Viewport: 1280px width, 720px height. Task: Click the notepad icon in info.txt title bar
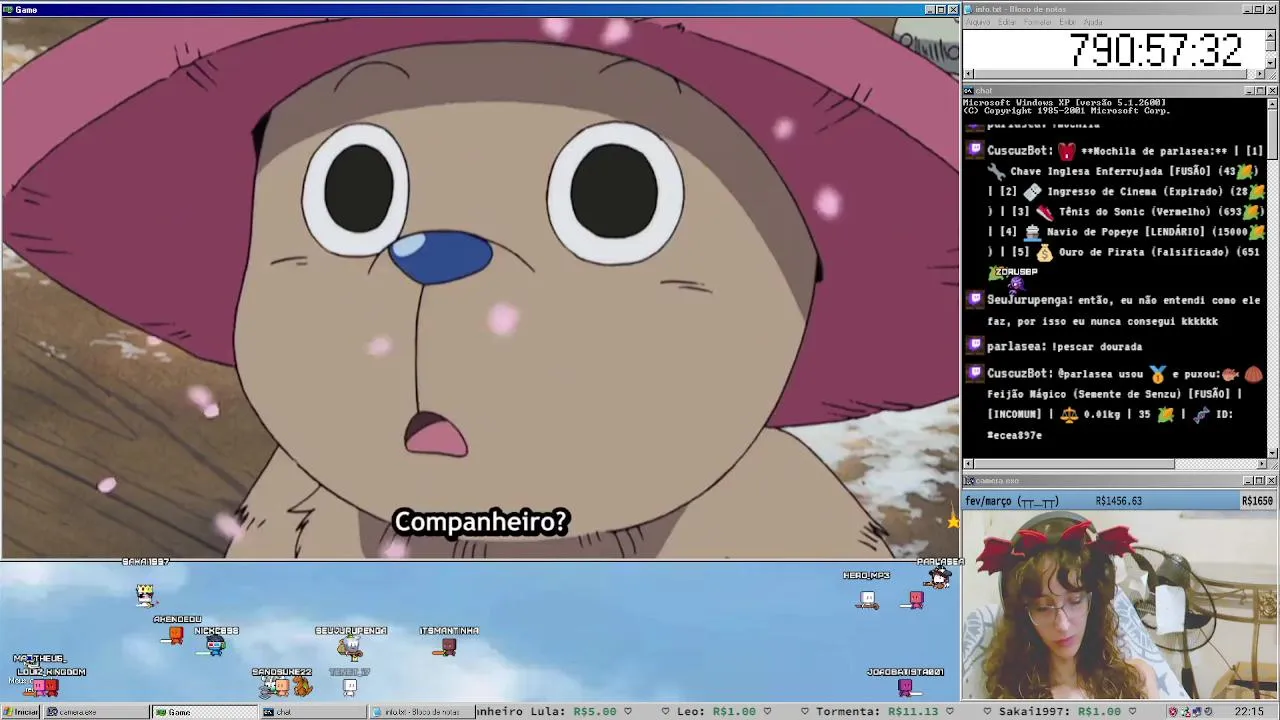pyautogui.click(x=969, y=9)
